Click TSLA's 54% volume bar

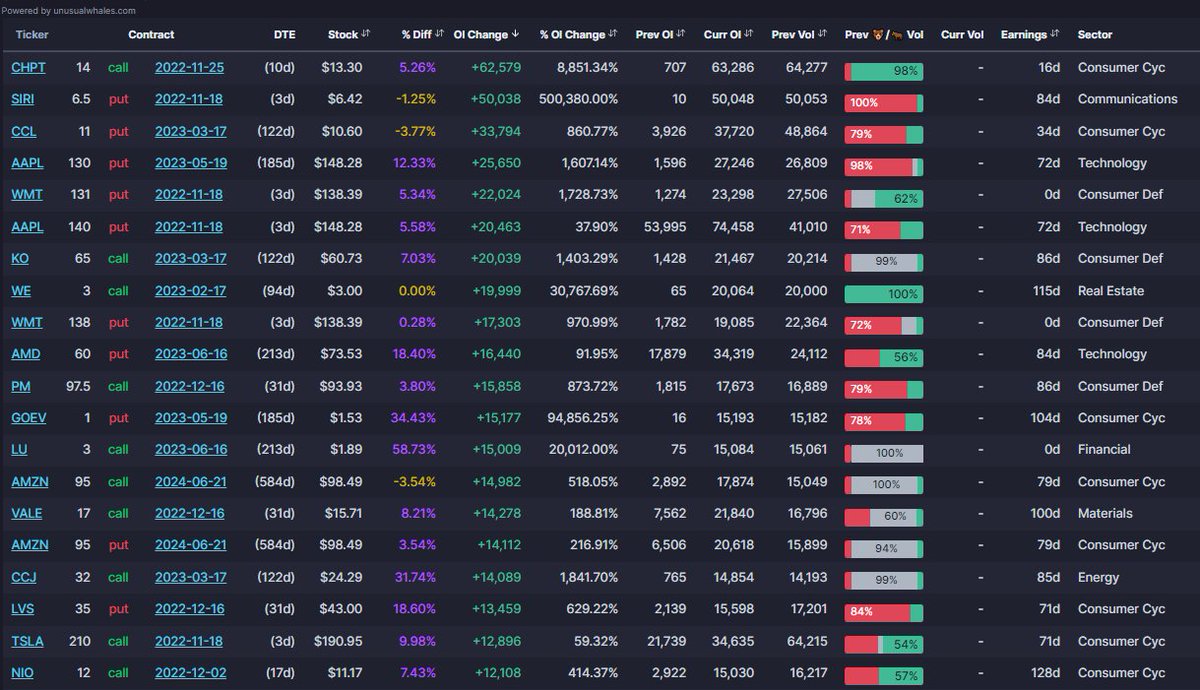884,645
